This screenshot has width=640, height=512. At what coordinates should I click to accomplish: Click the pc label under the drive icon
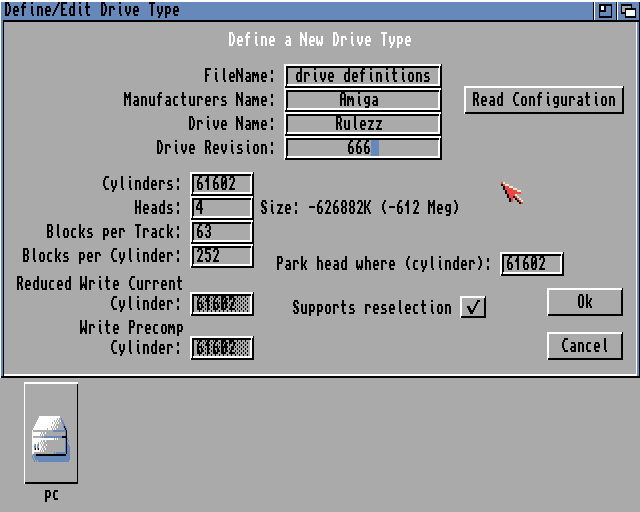[51, 495]
